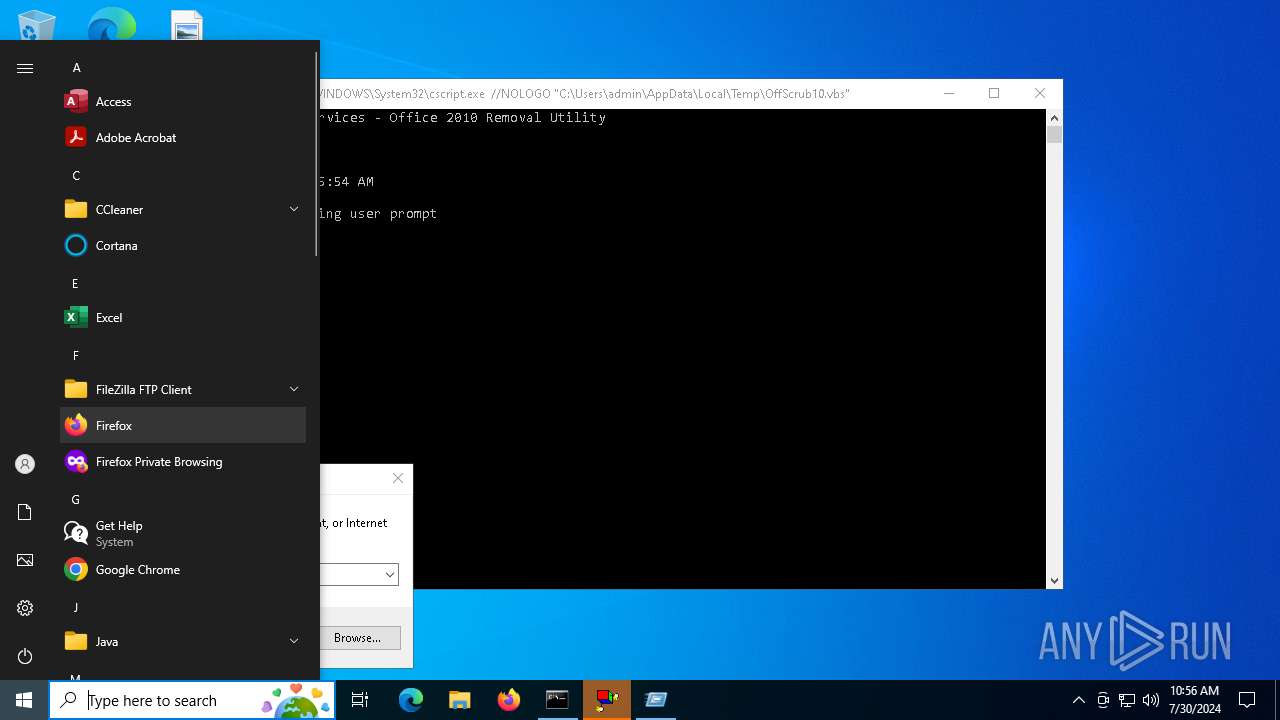Expand the FileZilla FTP Client chevron
Image resolution: width=1280 pixels, height=720 pixels.
click(294, 389)
